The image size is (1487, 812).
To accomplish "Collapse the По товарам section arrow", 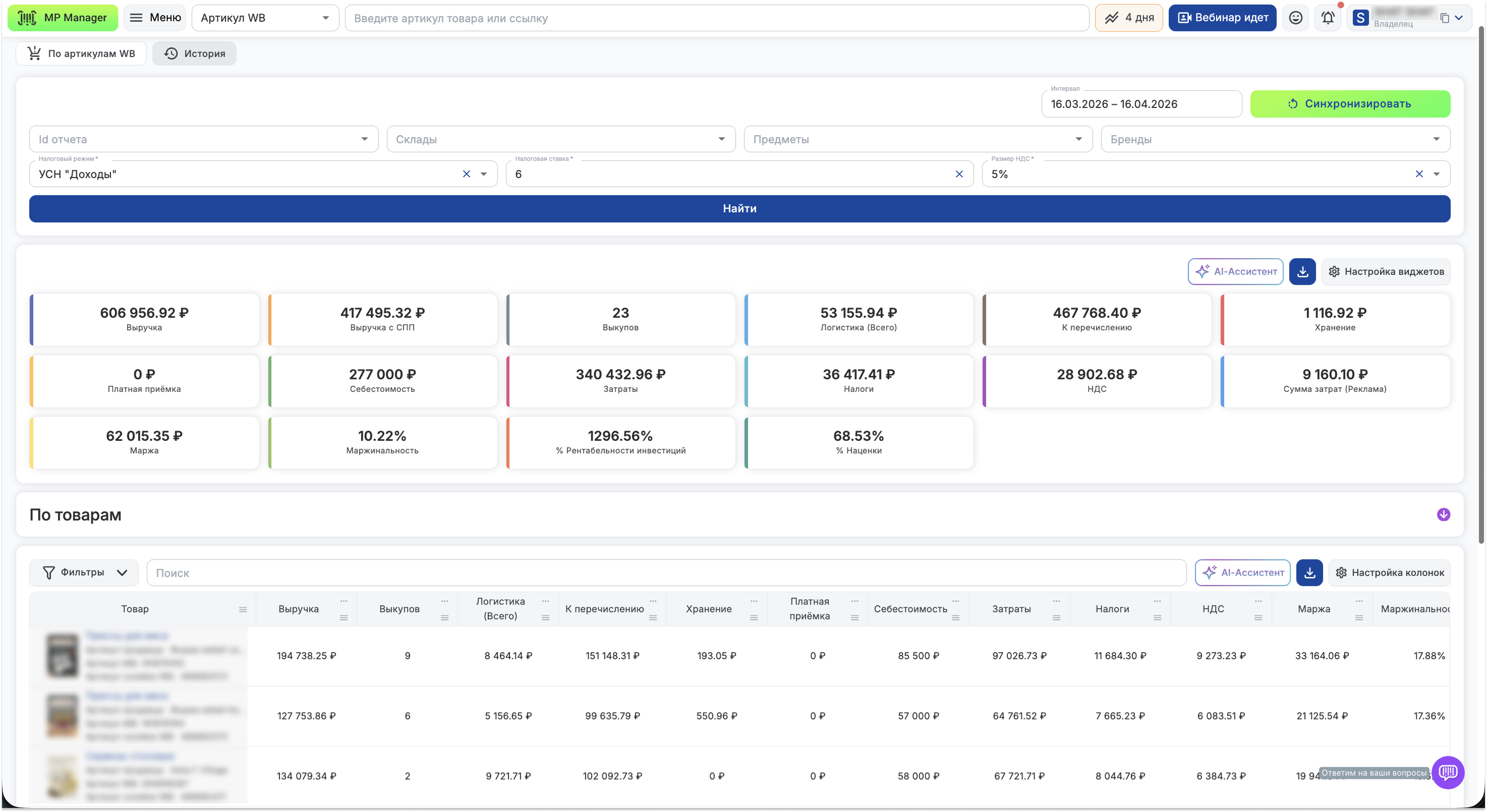I will 1443,514.
